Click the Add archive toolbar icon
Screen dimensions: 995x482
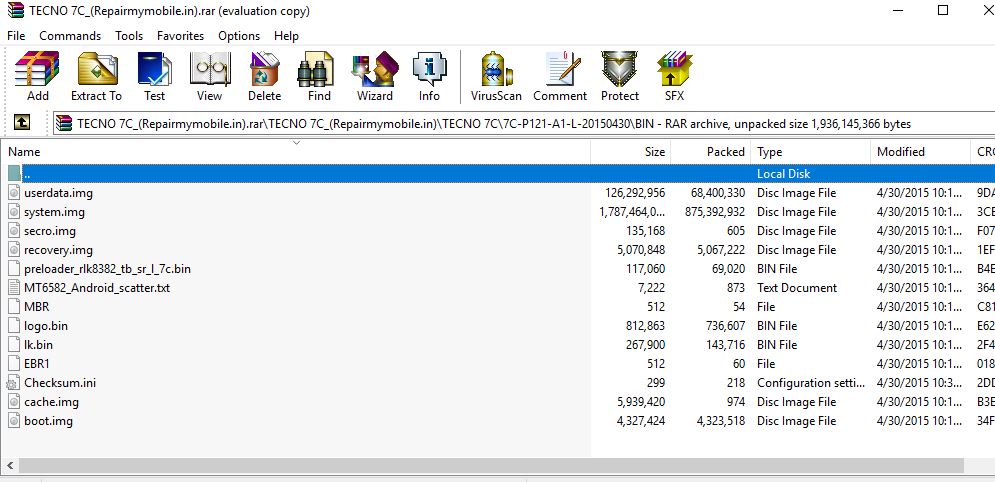pos(37,77)
